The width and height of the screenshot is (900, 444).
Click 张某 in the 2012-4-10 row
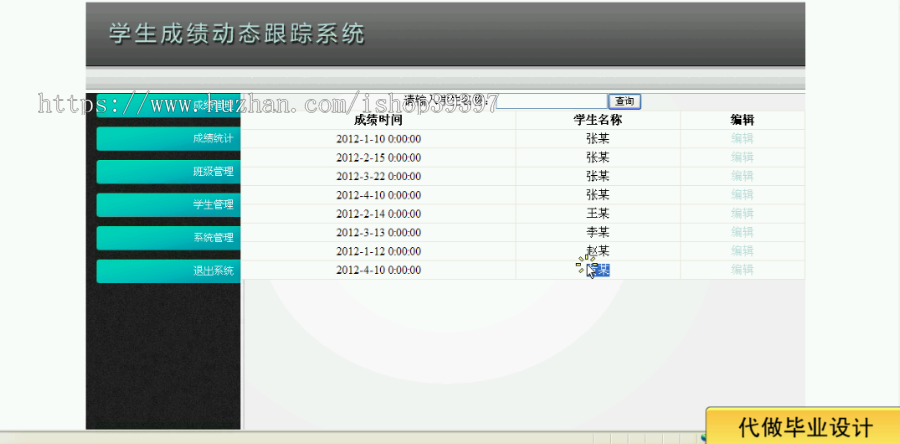(x=598, y=195)
